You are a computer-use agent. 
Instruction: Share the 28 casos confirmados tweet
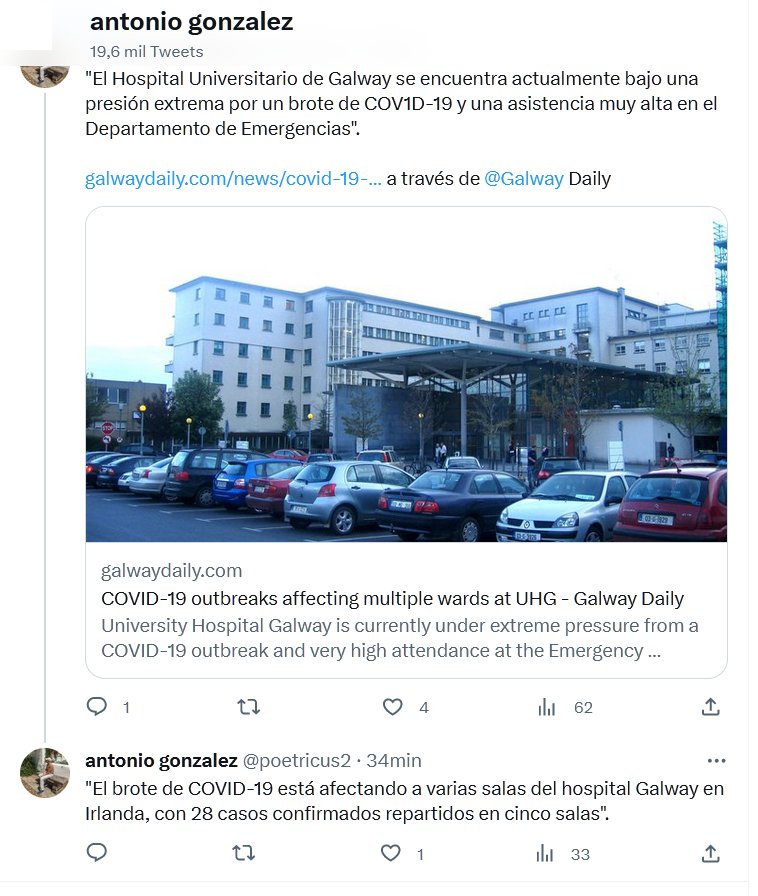click(710, 854)
